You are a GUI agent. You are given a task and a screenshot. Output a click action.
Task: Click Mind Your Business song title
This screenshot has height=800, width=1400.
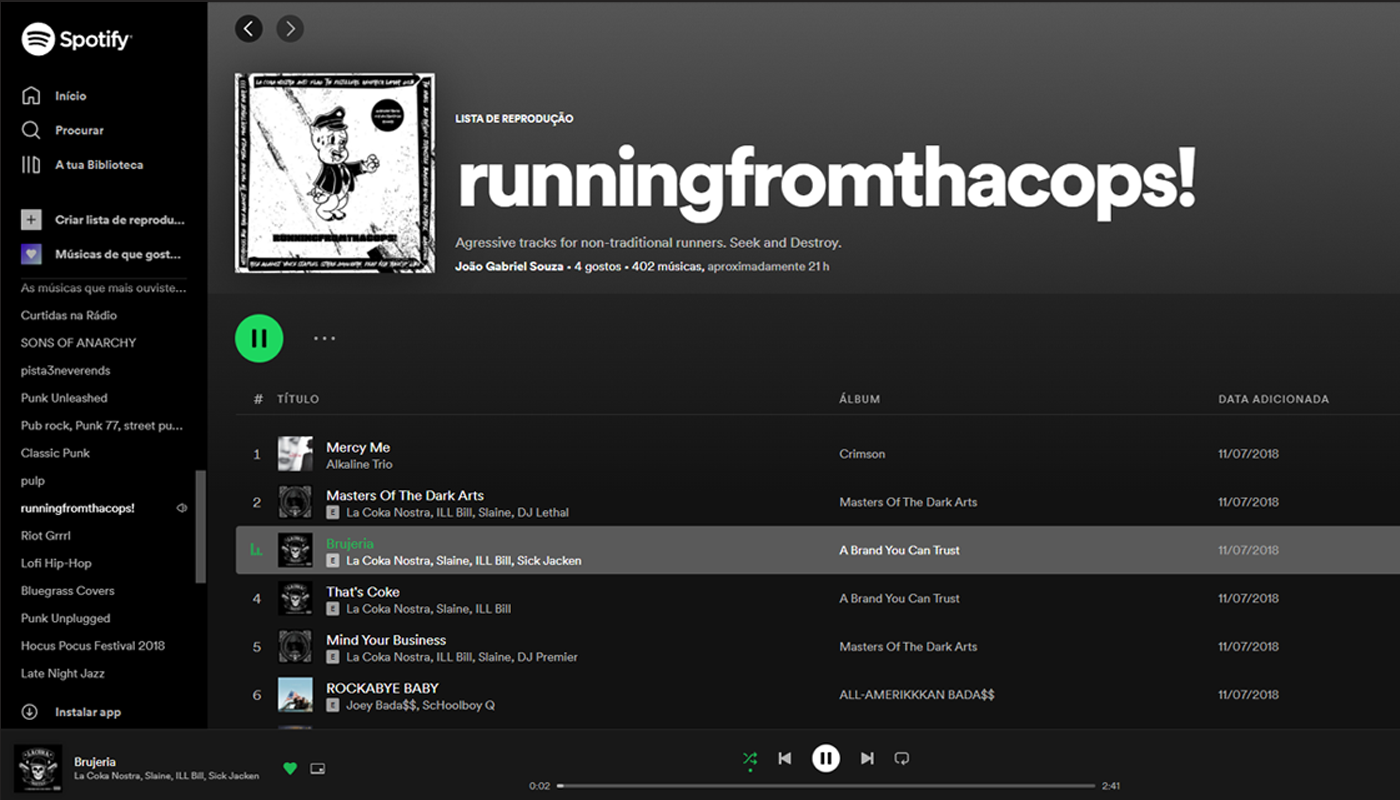coord(386,640)
